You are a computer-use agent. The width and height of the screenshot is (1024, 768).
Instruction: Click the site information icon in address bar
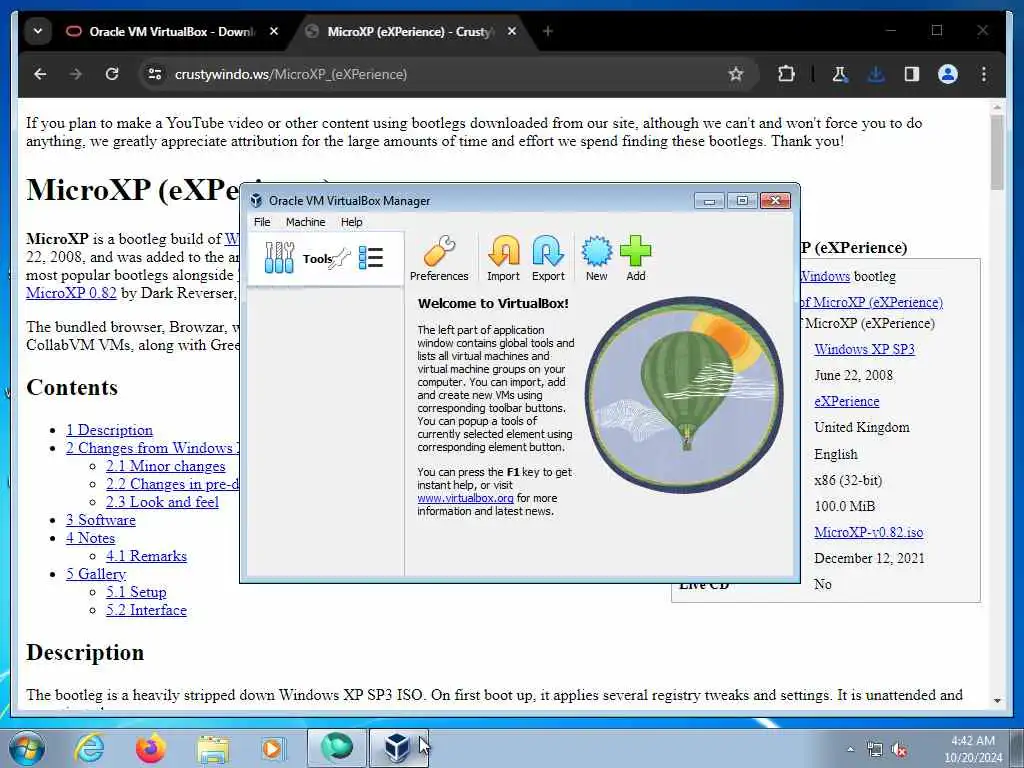[155, 74]
